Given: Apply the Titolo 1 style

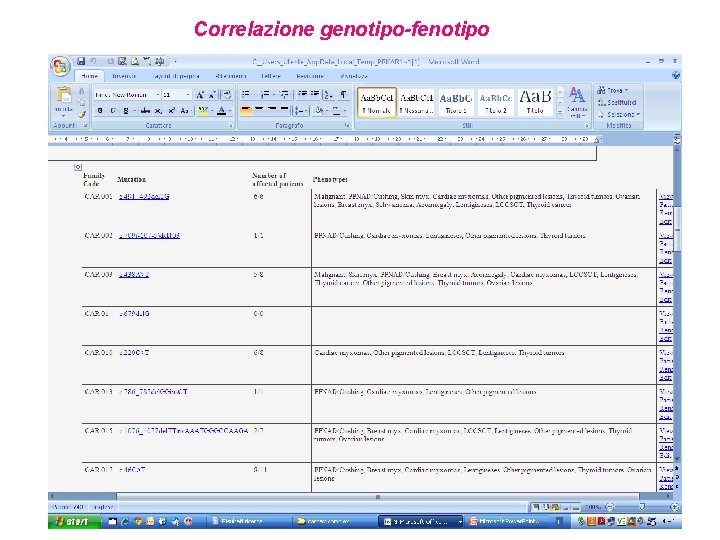Looking at the screenshot, I should click(x=456, y=102).
